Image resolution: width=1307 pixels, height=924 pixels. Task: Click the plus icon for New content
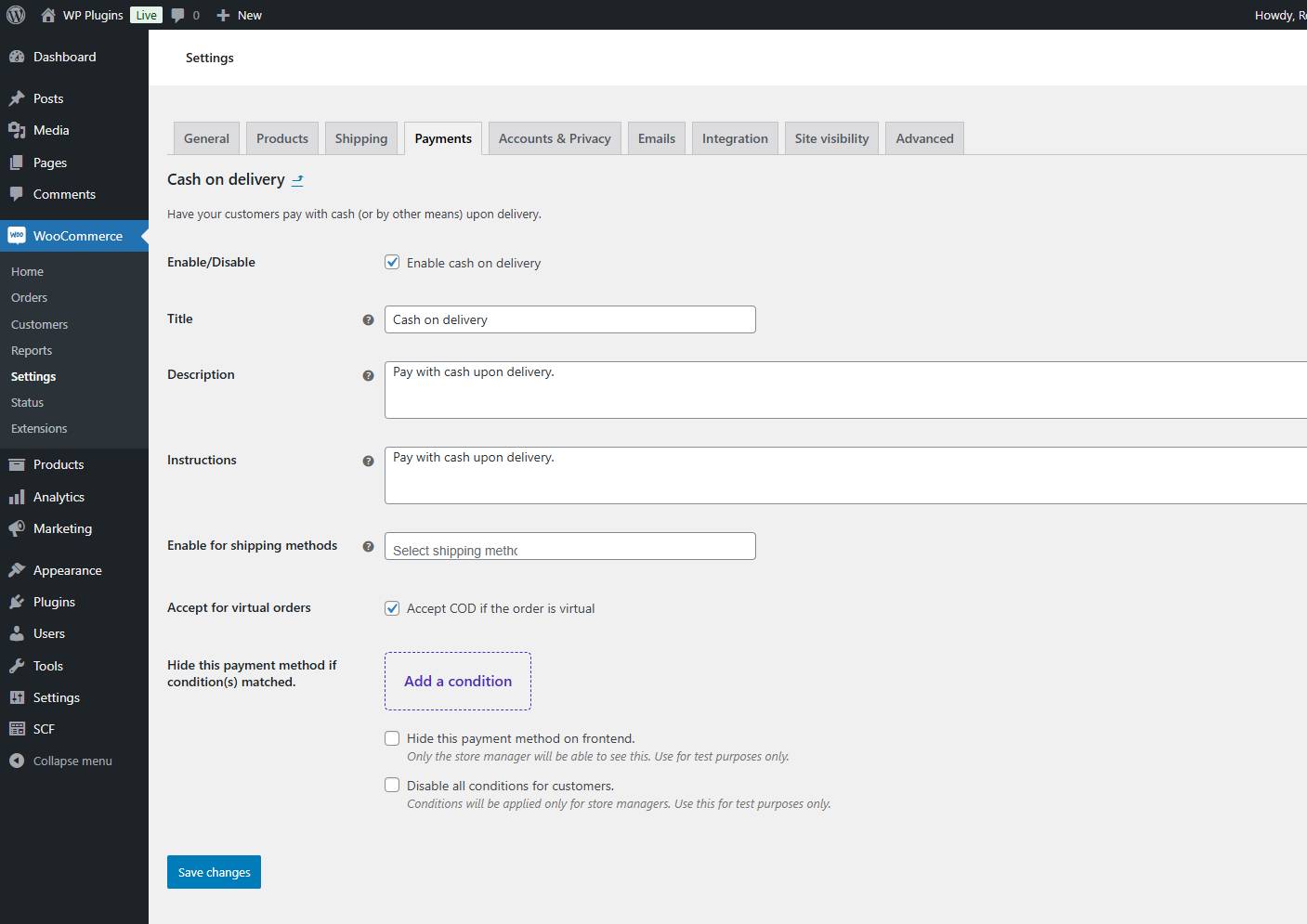tap(223, 15)
